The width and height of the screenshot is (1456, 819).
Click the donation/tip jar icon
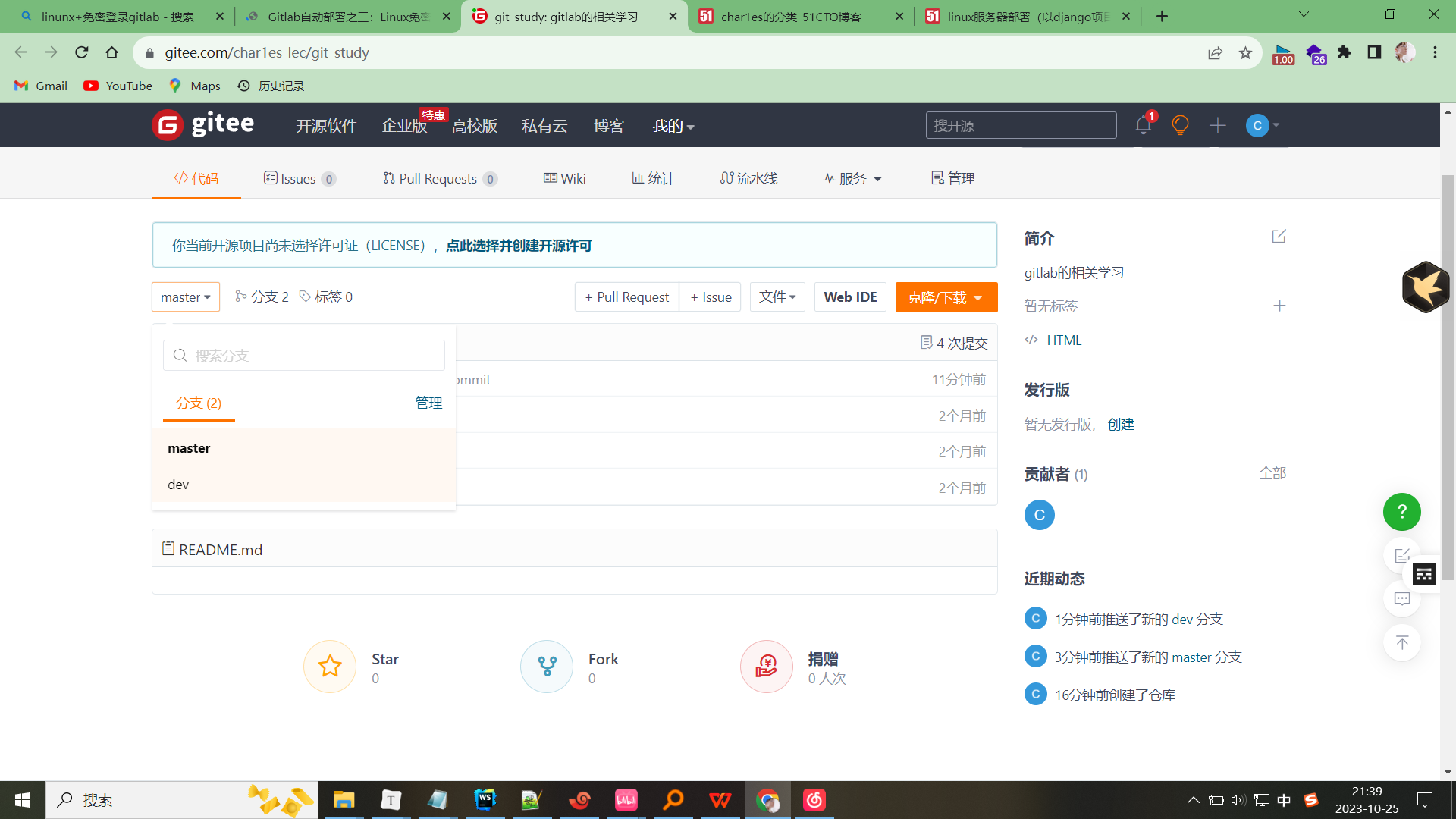coord(764,665)
